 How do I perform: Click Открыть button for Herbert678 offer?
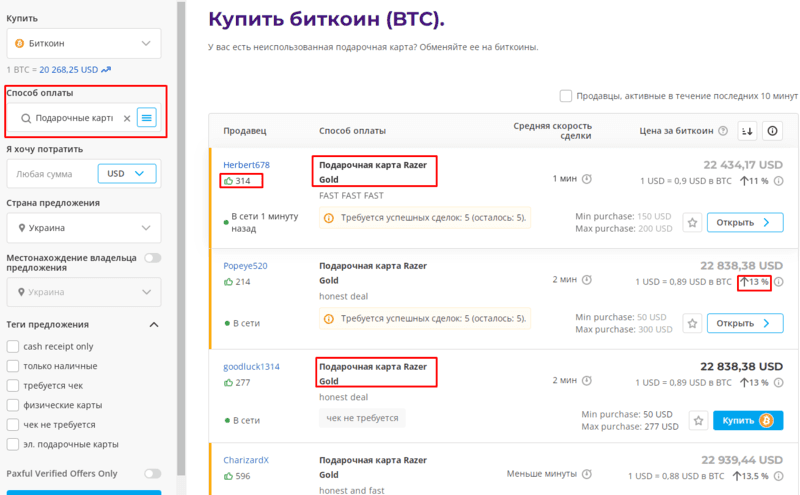point(745,222)
